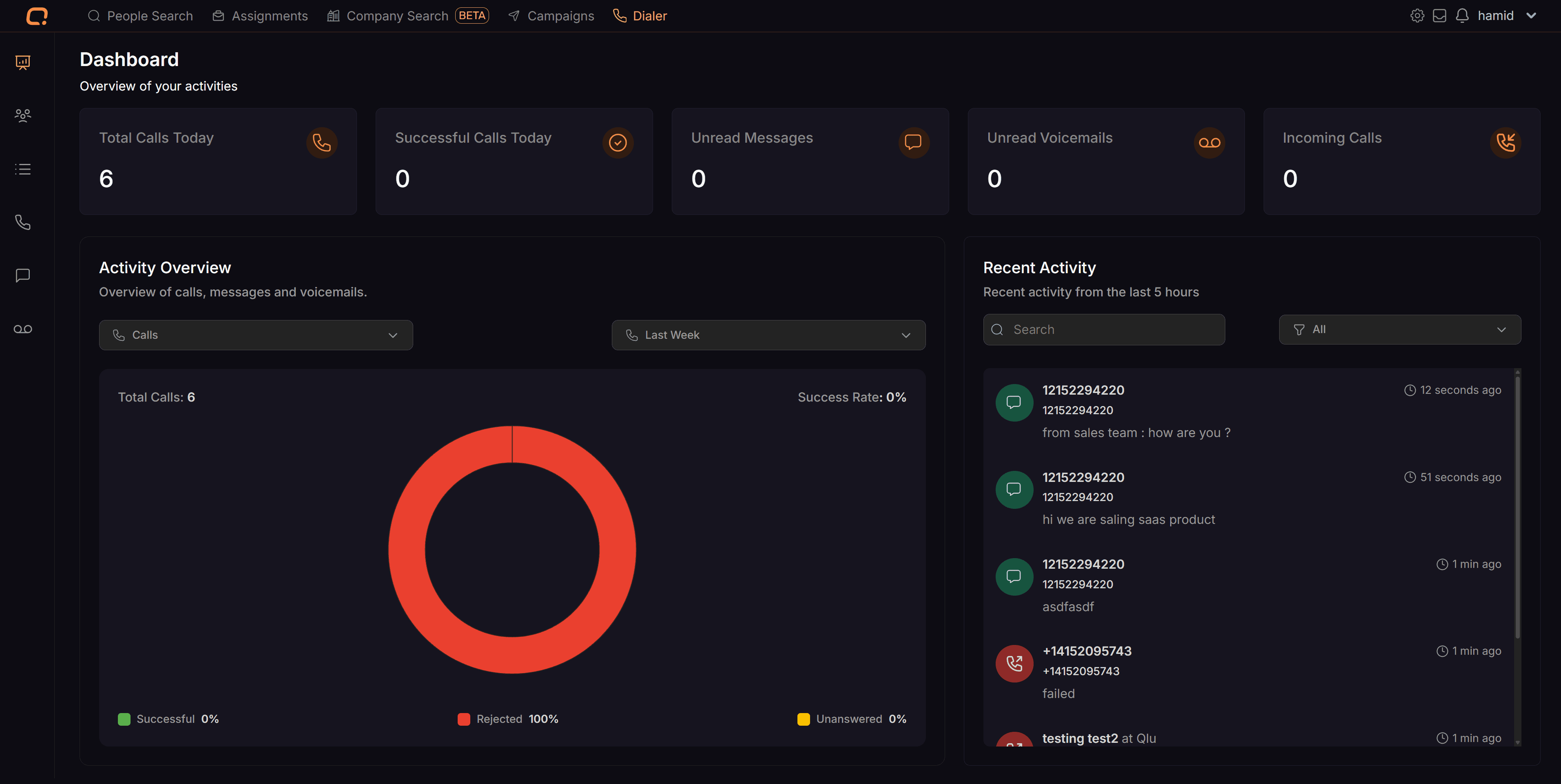Open the messages chat icon in sidebar
Viewport: 1561px width, 784px height.
pyautogui.click(x=22, y=276)
